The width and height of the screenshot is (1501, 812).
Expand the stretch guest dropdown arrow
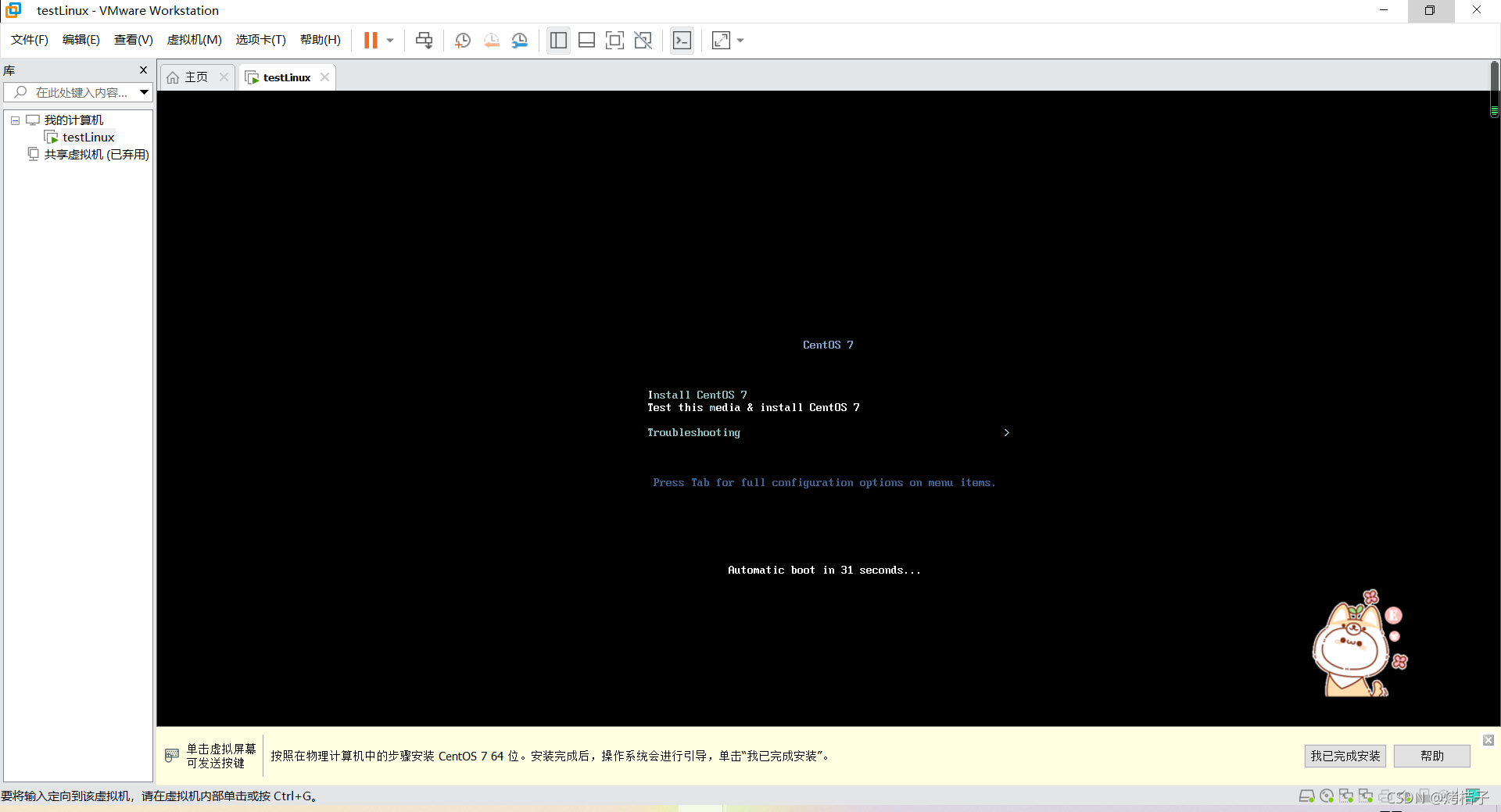[740, 41]
